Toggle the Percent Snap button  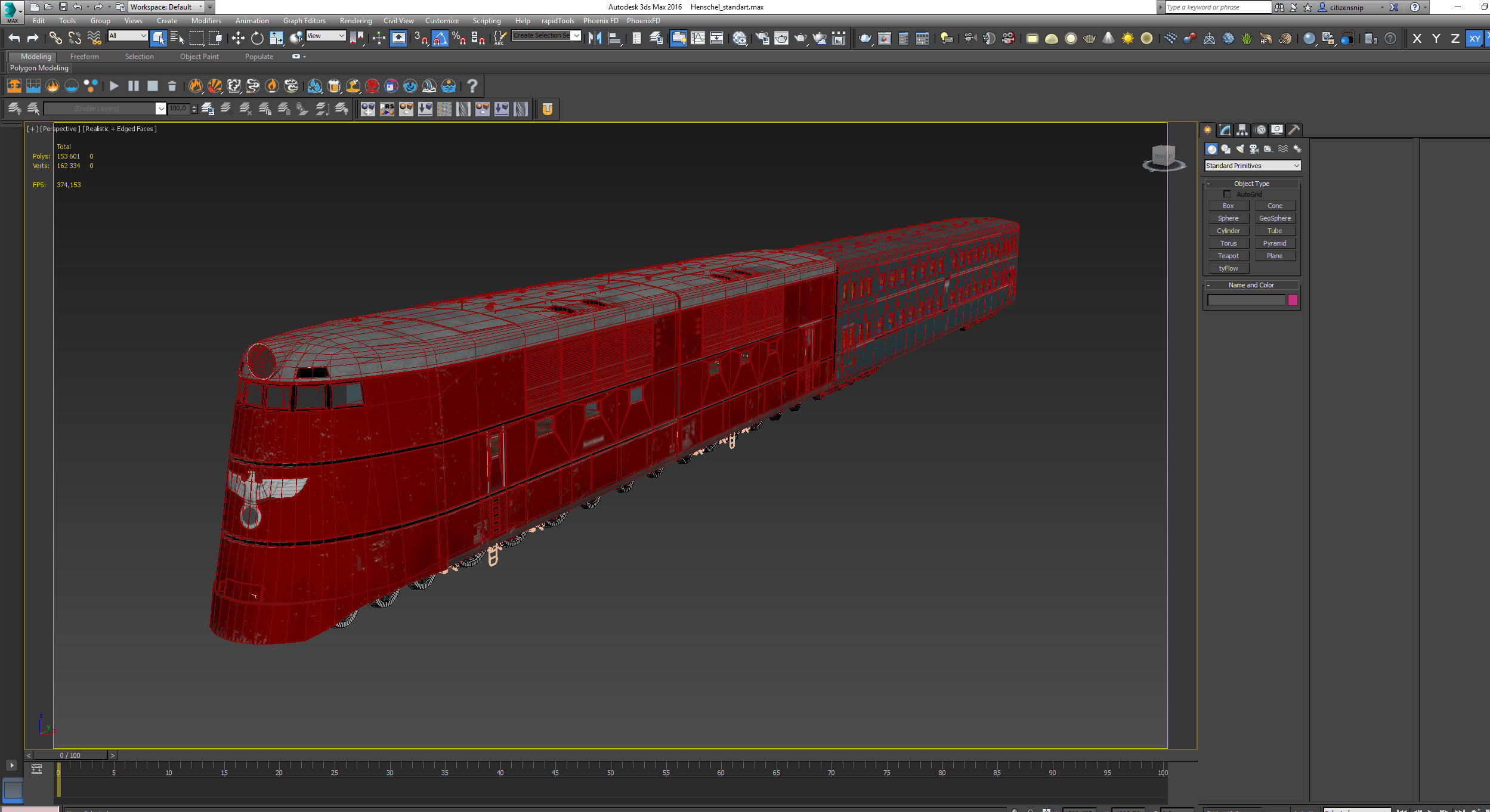459,38
